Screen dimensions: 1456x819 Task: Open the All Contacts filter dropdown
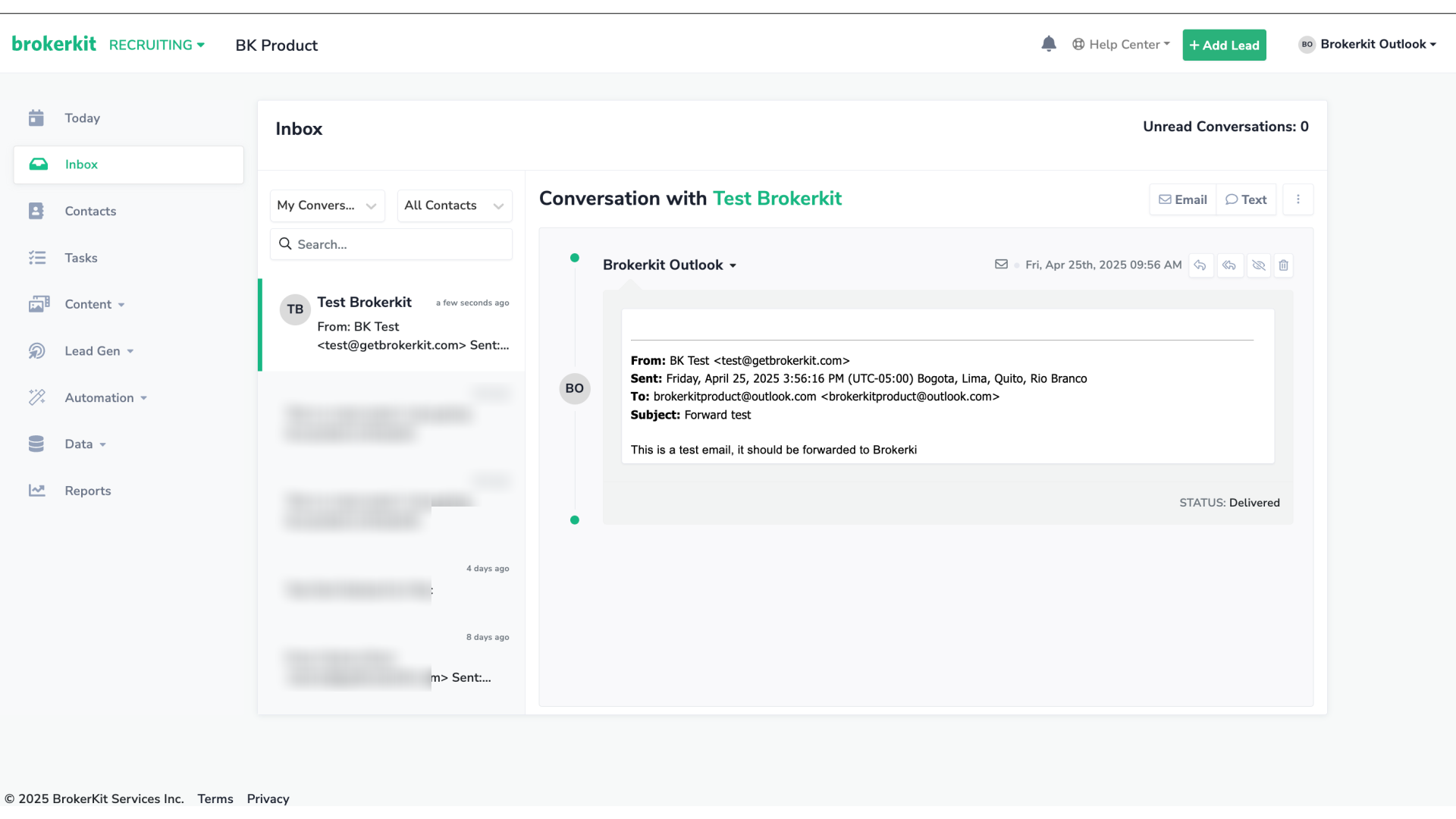coord(455,206)
